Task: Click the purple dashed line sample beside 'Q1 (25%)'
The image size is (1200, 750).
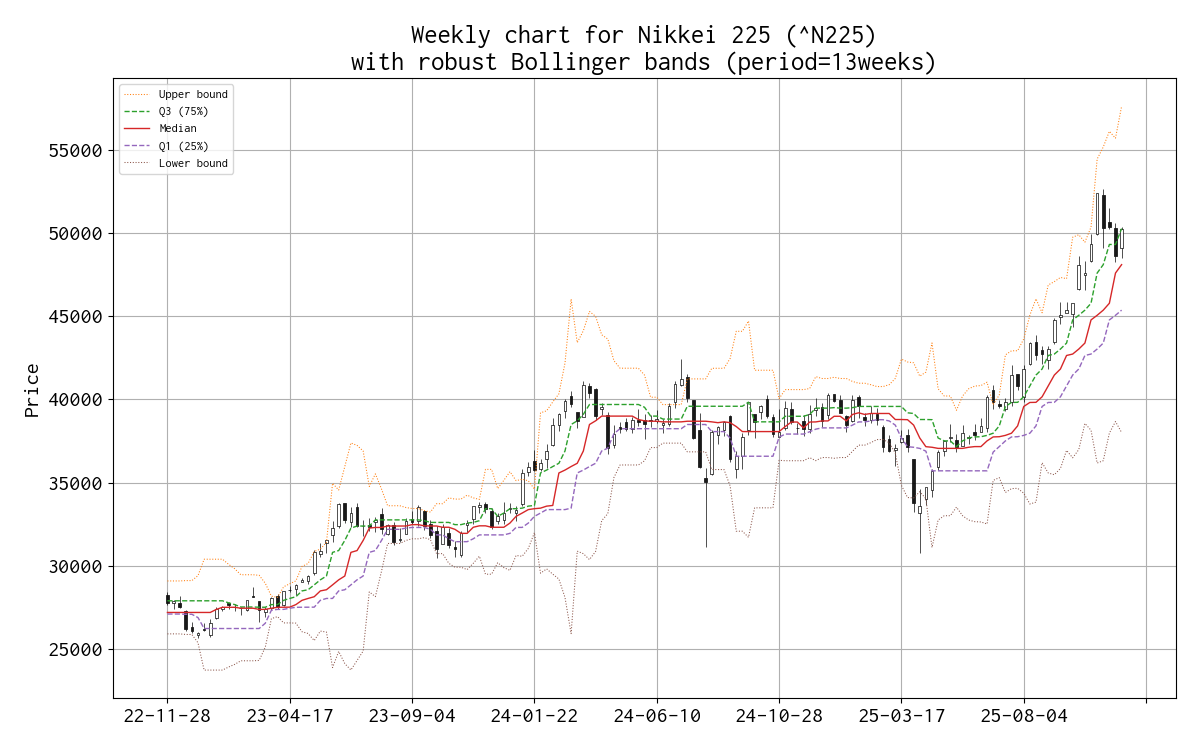Action: pos(138,146)
